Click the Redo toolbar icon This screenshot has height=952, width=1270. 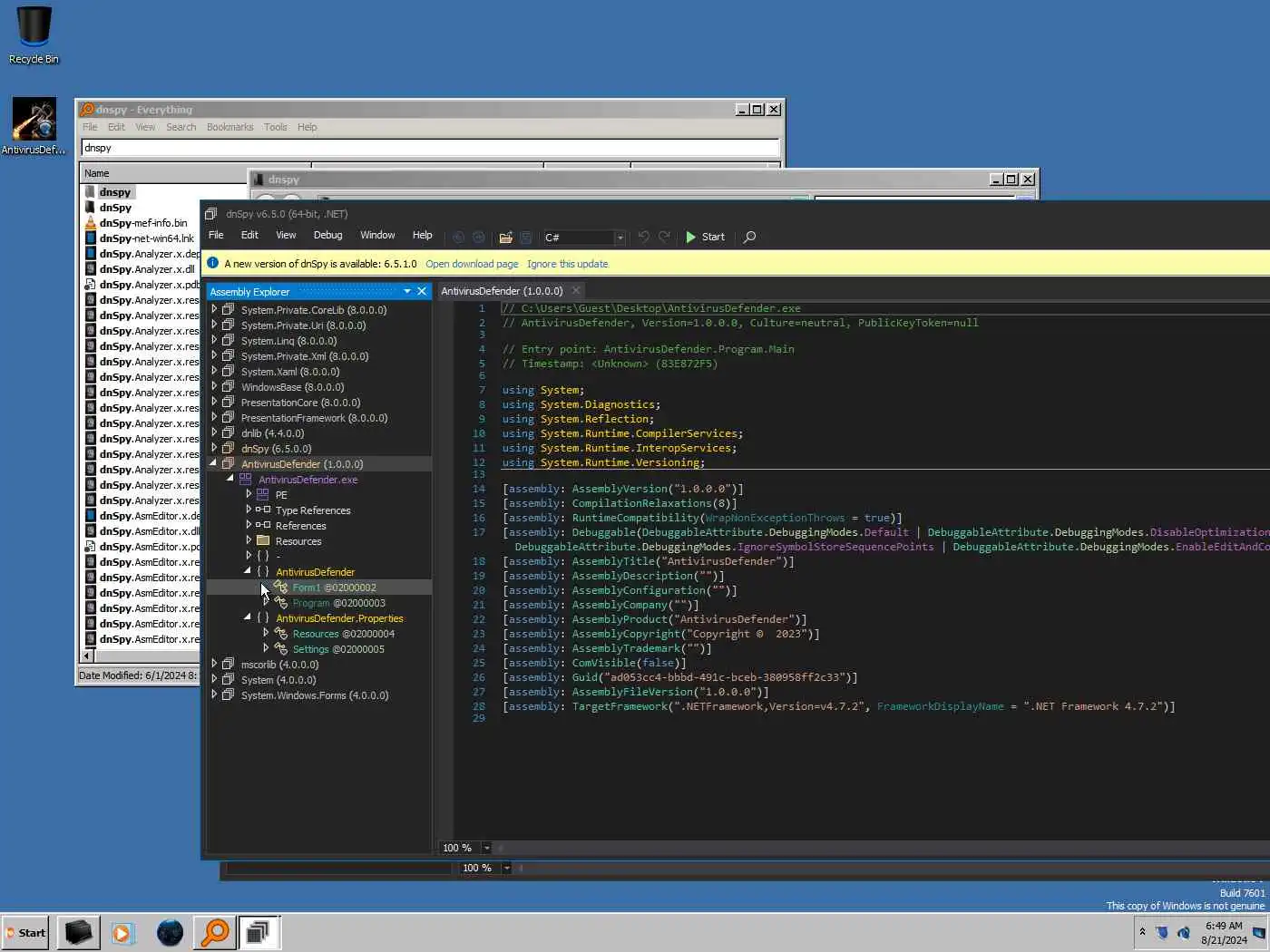tap(664, 237)
